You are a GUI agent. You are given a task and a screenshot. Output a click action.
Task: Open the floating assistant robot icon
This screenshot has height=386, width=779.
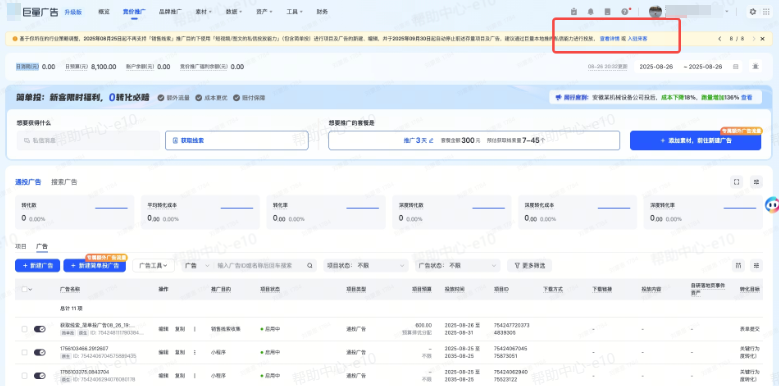coord(772,204)
